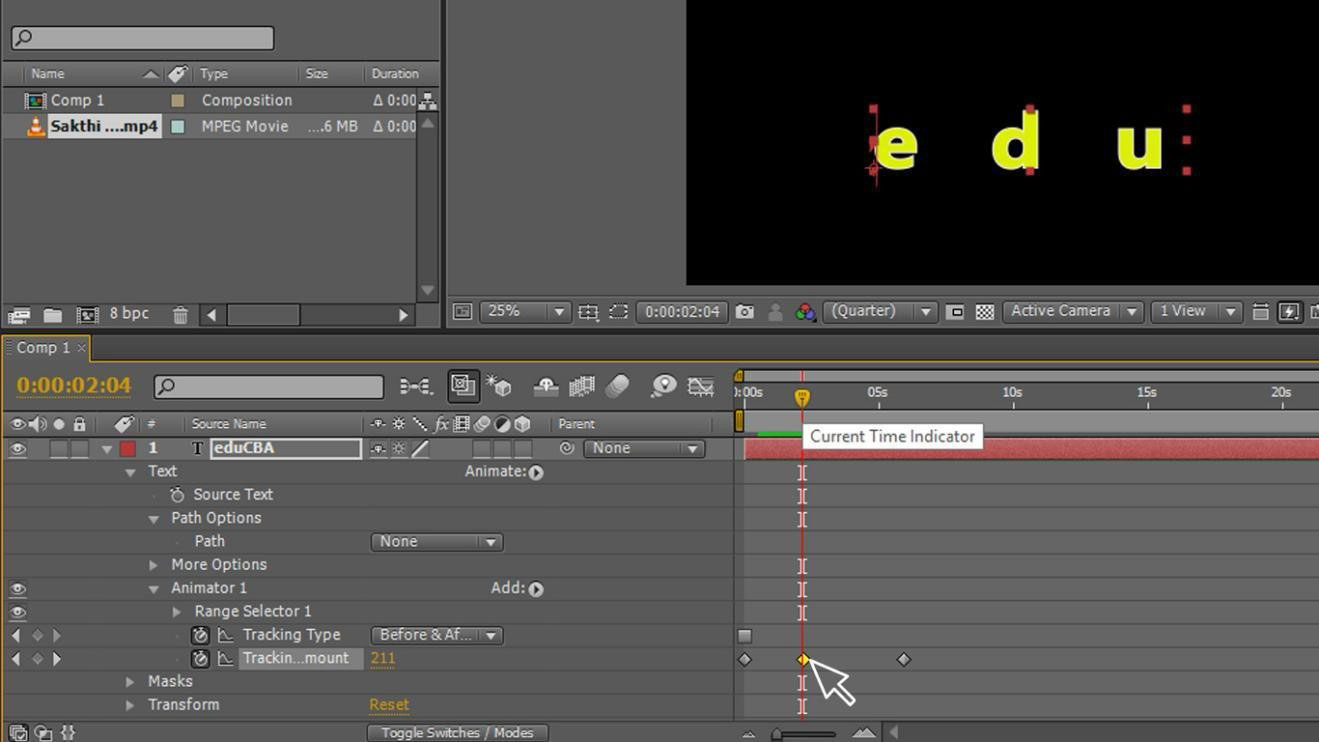This screenshot has height=742, width=1319.
Task: Hide the eduCBA layer video
Action: coord(18,449)
